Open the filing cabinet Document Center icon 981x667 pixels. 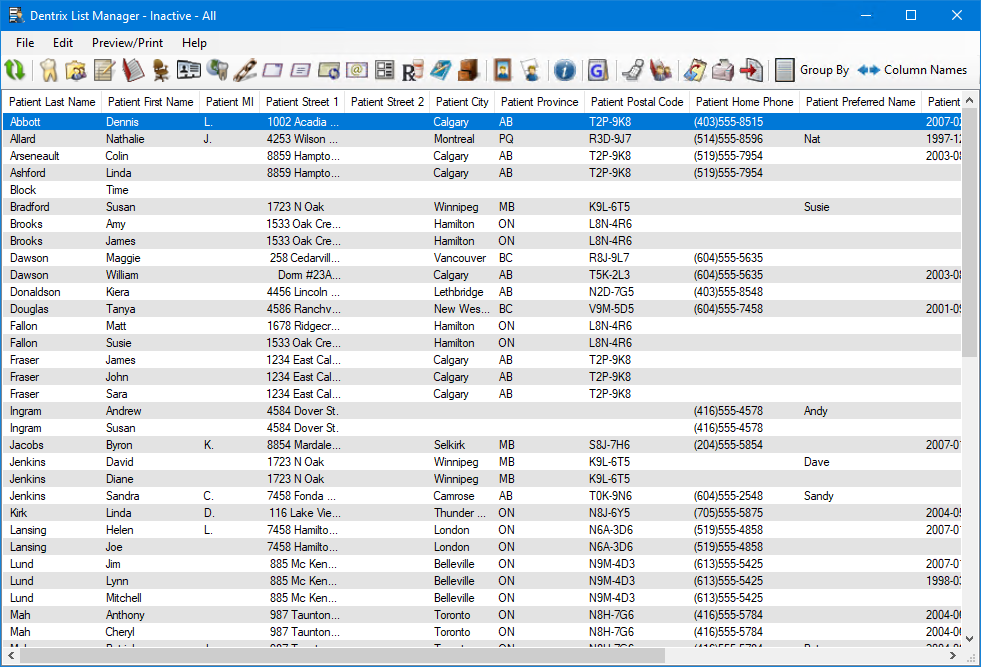pyautogui.click(x=468, y=70)
